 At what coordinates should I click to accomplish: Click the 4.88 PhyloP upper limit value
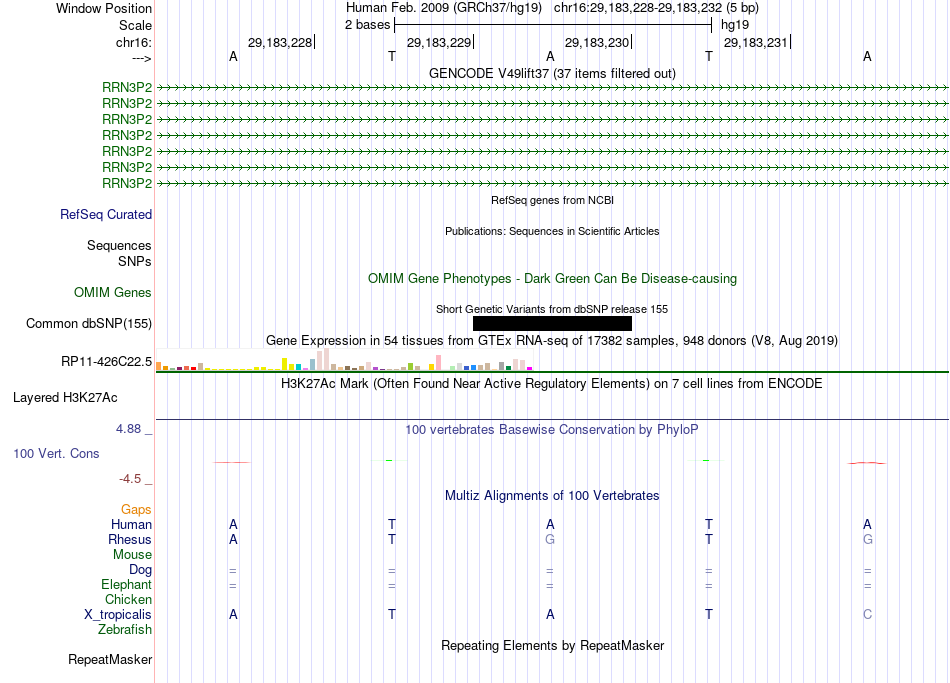click(128, 429)
